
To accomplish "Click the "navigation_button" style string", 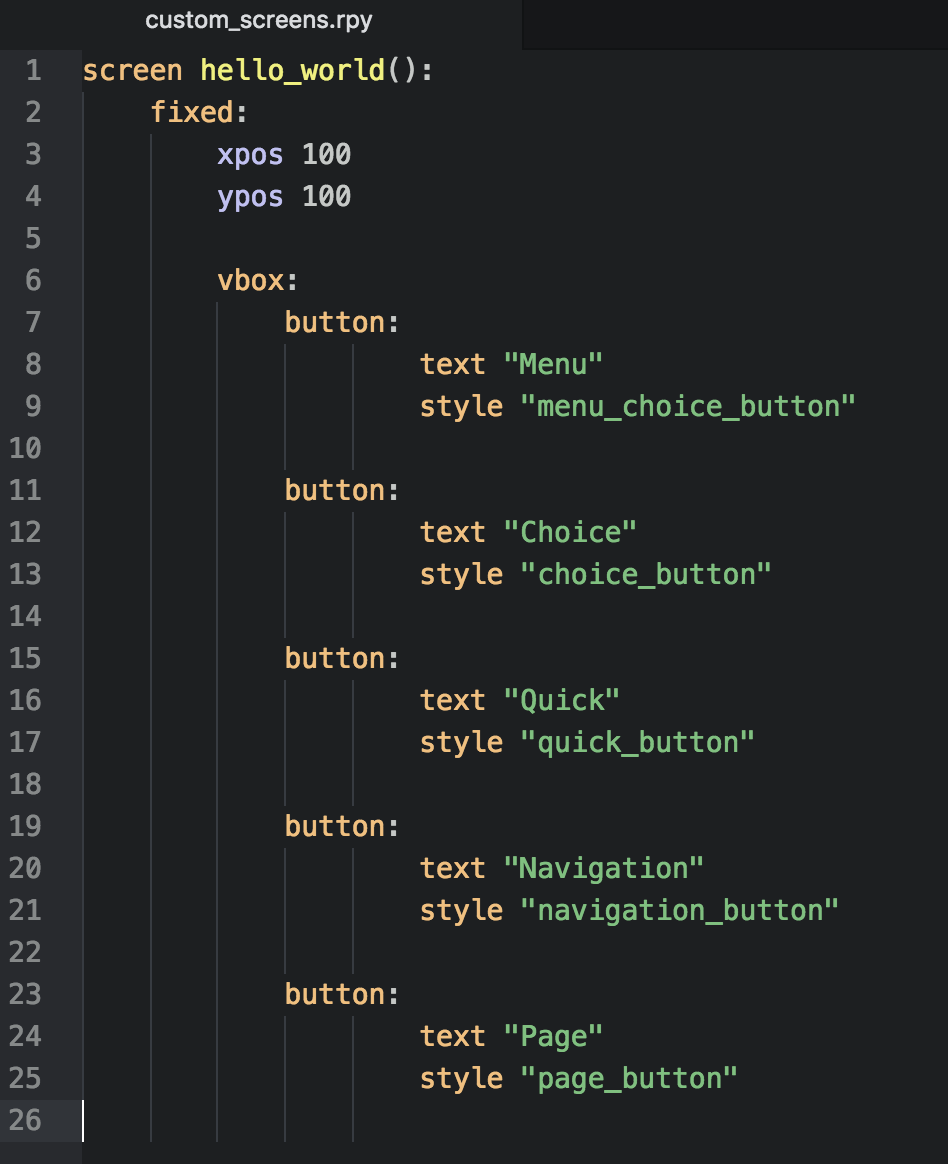I will pos(679,911).
